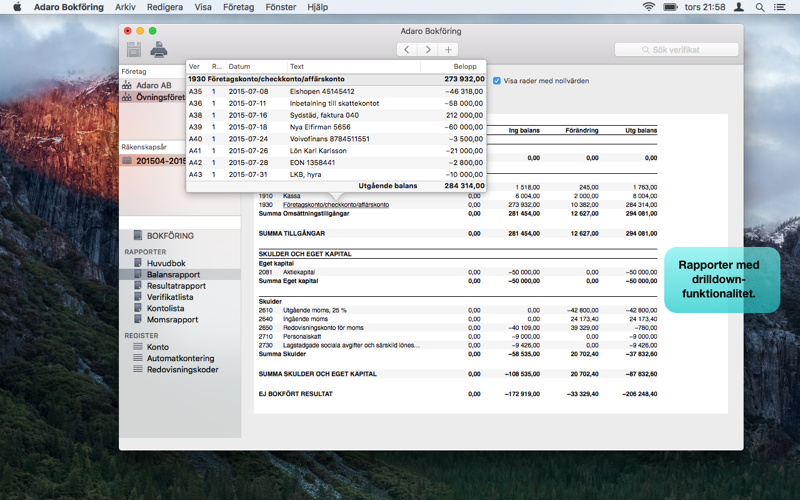Click account row 2640 Ingående moms
The height and width of the screenshot is (500, 800).
[458, 319]
